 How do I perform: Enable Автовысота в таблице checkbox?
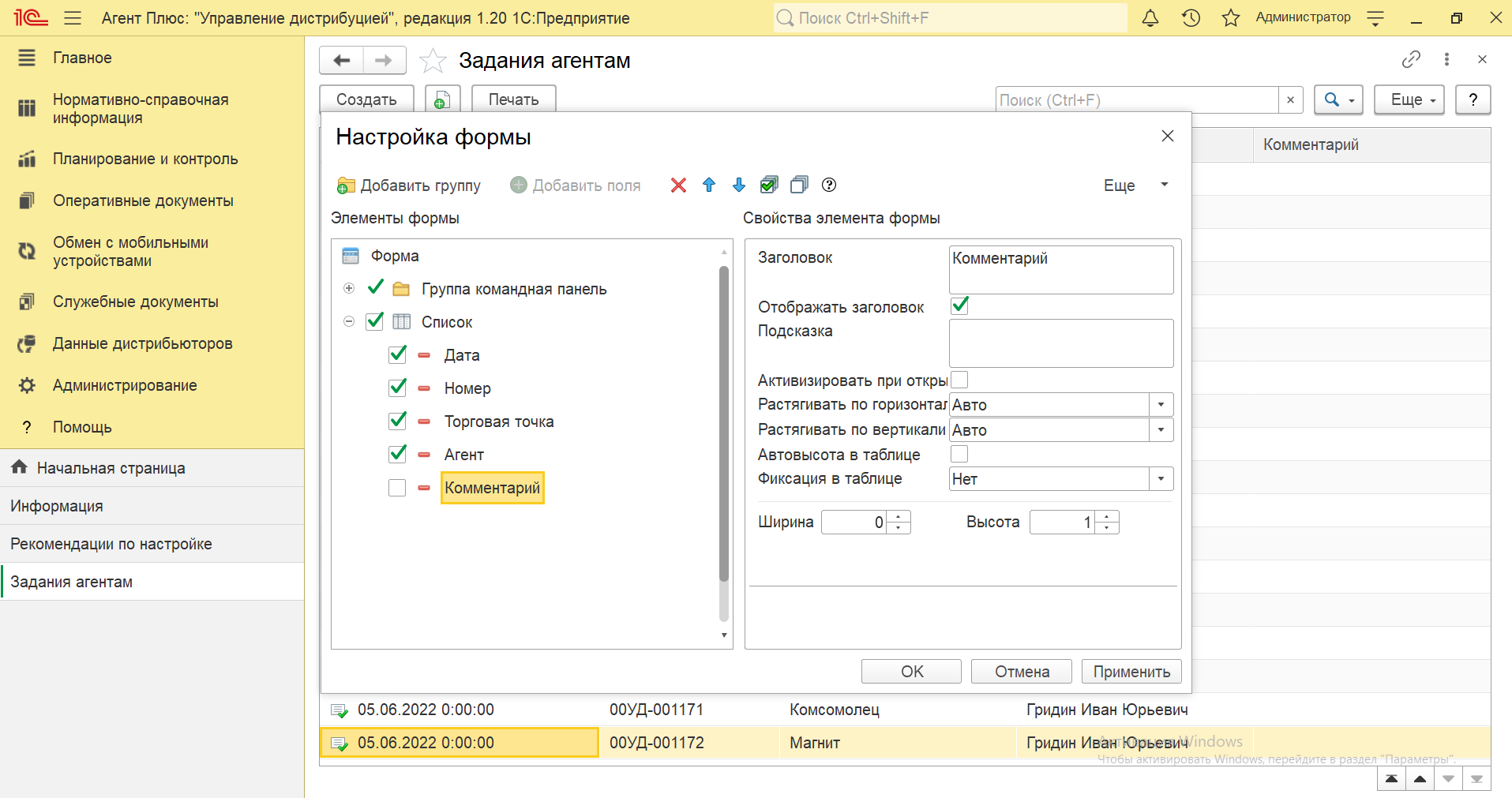(x=959, y=454)
